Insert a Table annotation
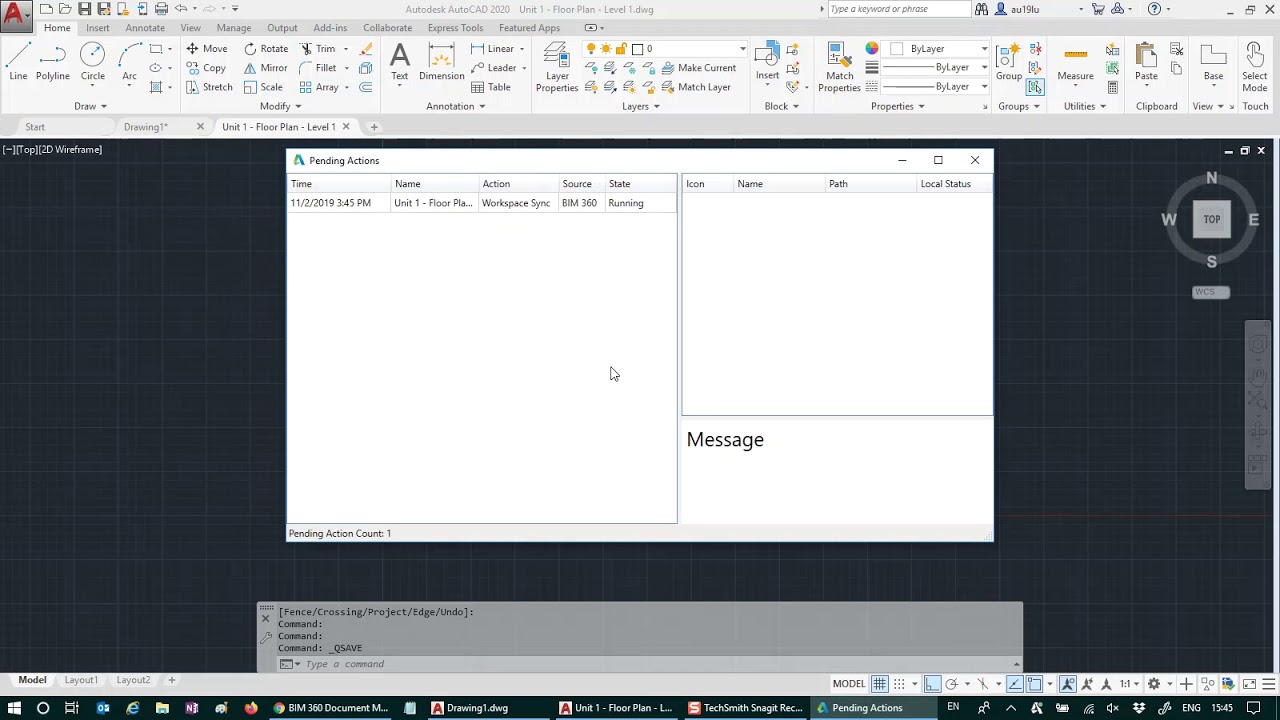The height and width of the screenshot is (720, 1280). pyautogui.click(x=491, y=87)
